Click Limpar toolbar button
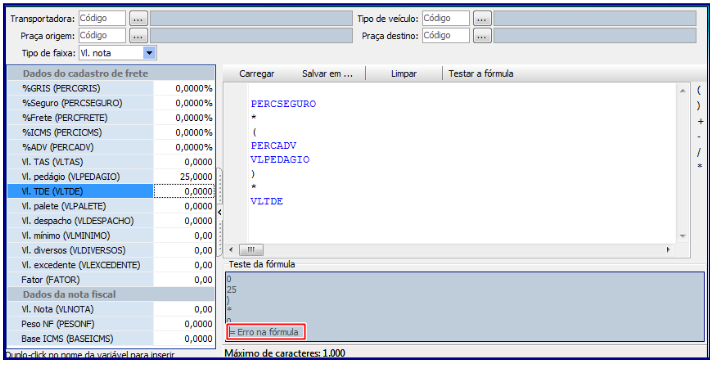The width and height of the screenshot is (710, 365). 404,74
